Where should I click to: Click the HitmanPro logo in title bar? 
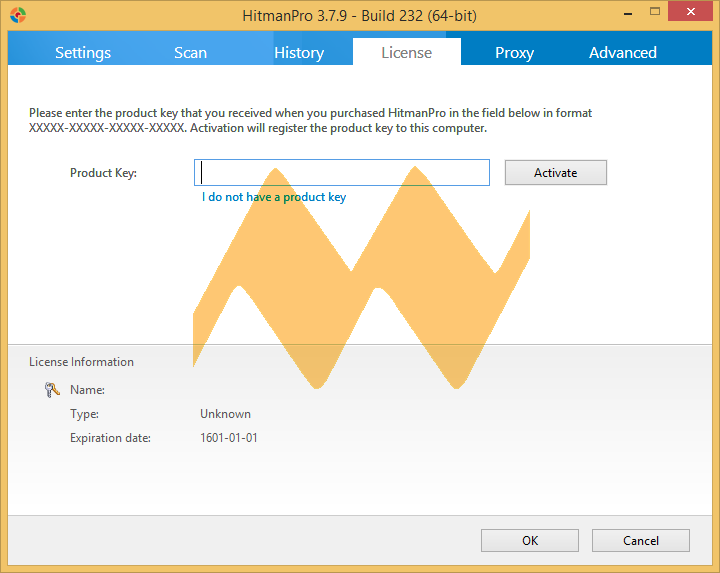click(x=18, y=15)
